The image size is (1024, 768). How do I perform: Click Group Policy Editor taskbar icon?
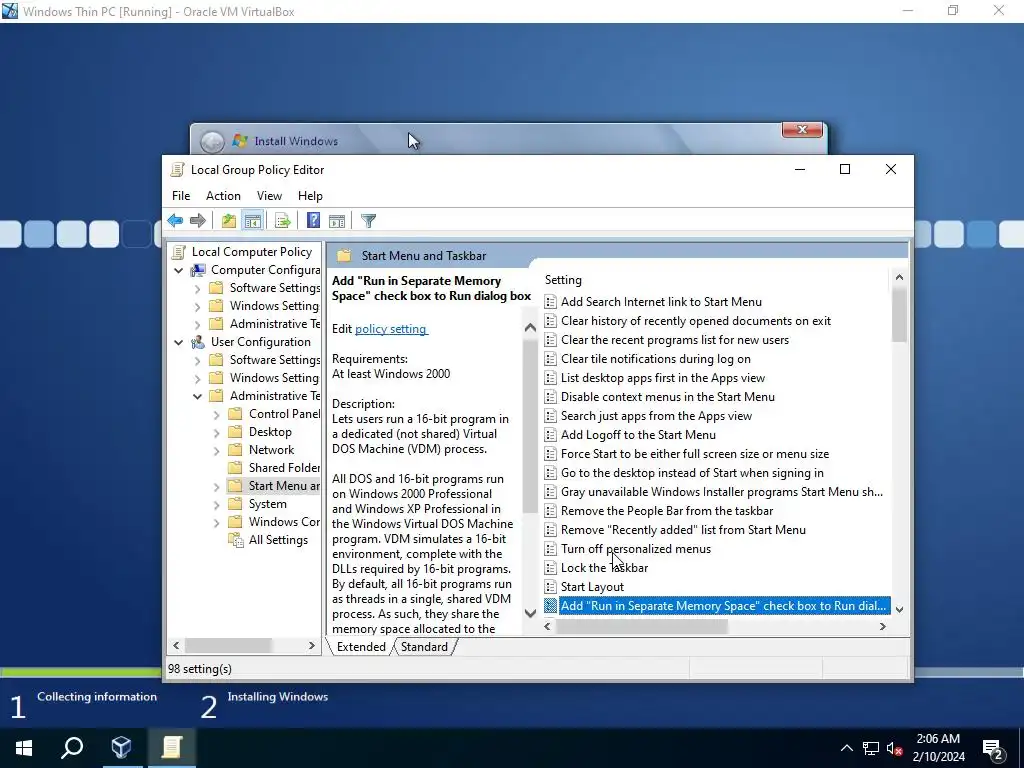tap(172, 748)
